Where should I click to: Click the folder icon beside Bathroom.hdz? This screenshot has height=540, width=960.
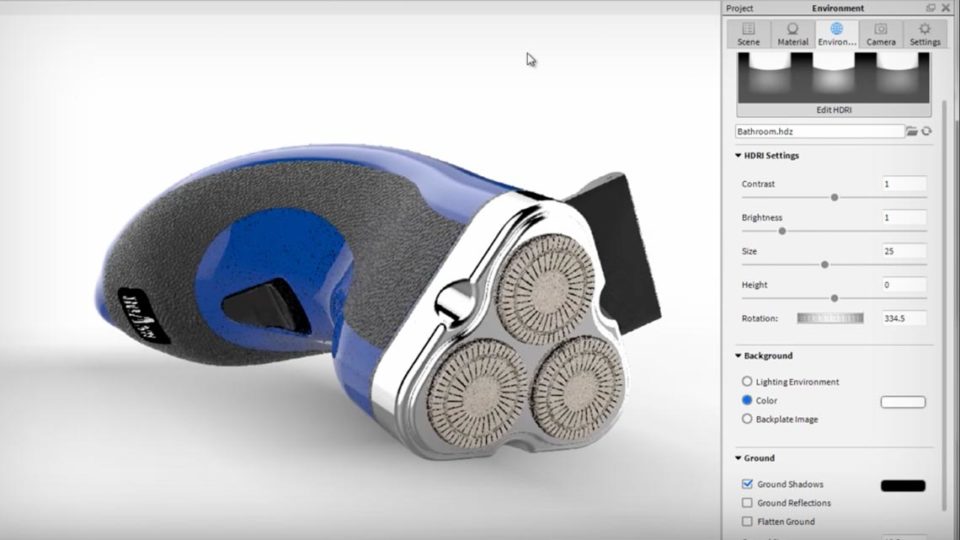coord(912,131)
